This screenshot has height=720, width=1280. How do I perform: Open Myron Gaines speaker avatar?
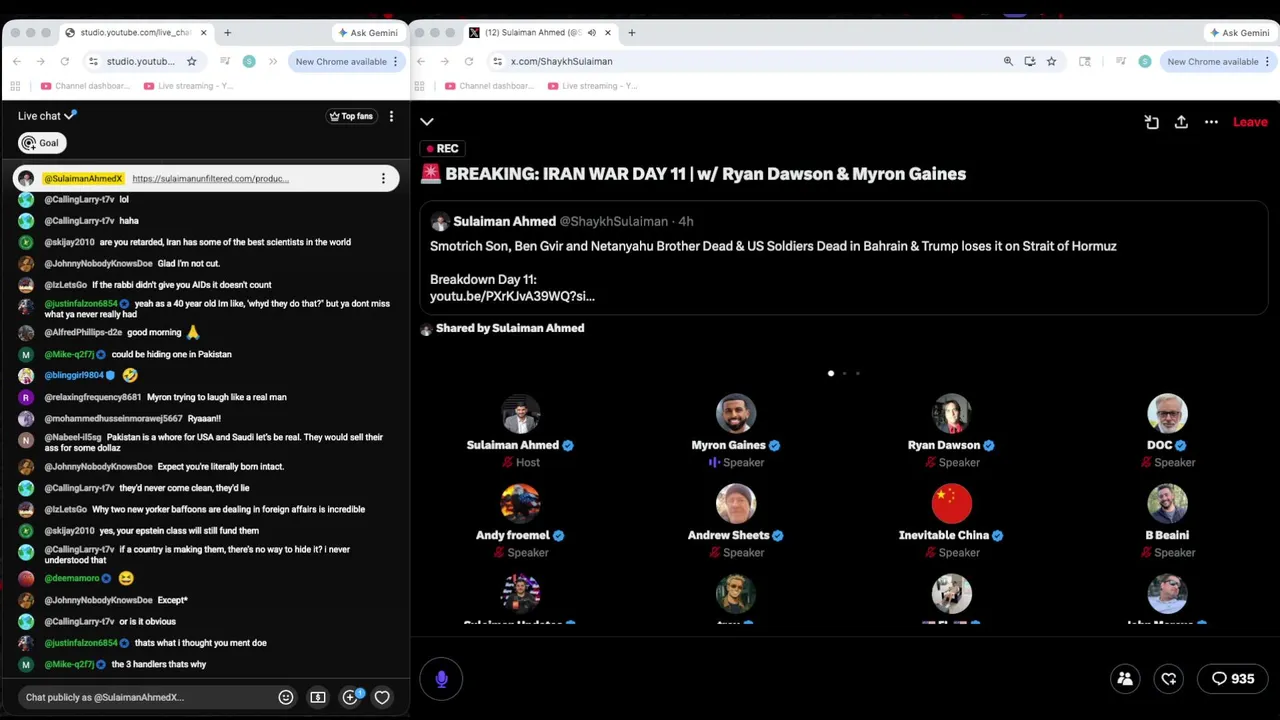736,414
